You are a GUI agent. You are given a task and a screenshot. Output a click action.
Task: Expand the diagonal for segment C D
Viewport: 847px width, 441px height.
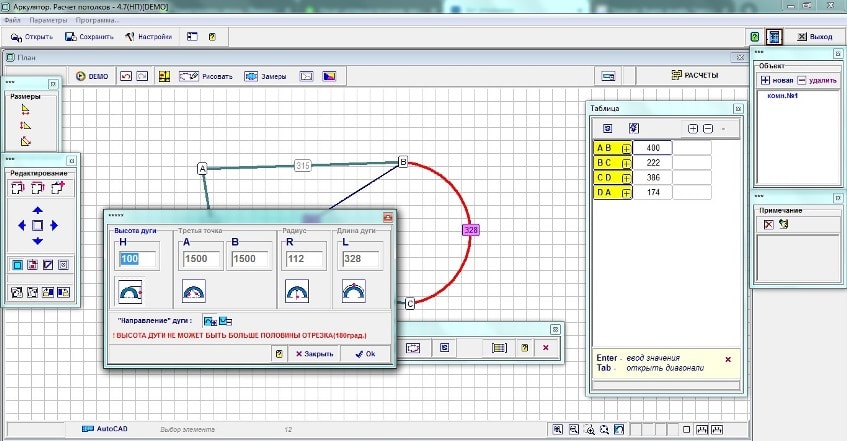[x=626, y=178]
